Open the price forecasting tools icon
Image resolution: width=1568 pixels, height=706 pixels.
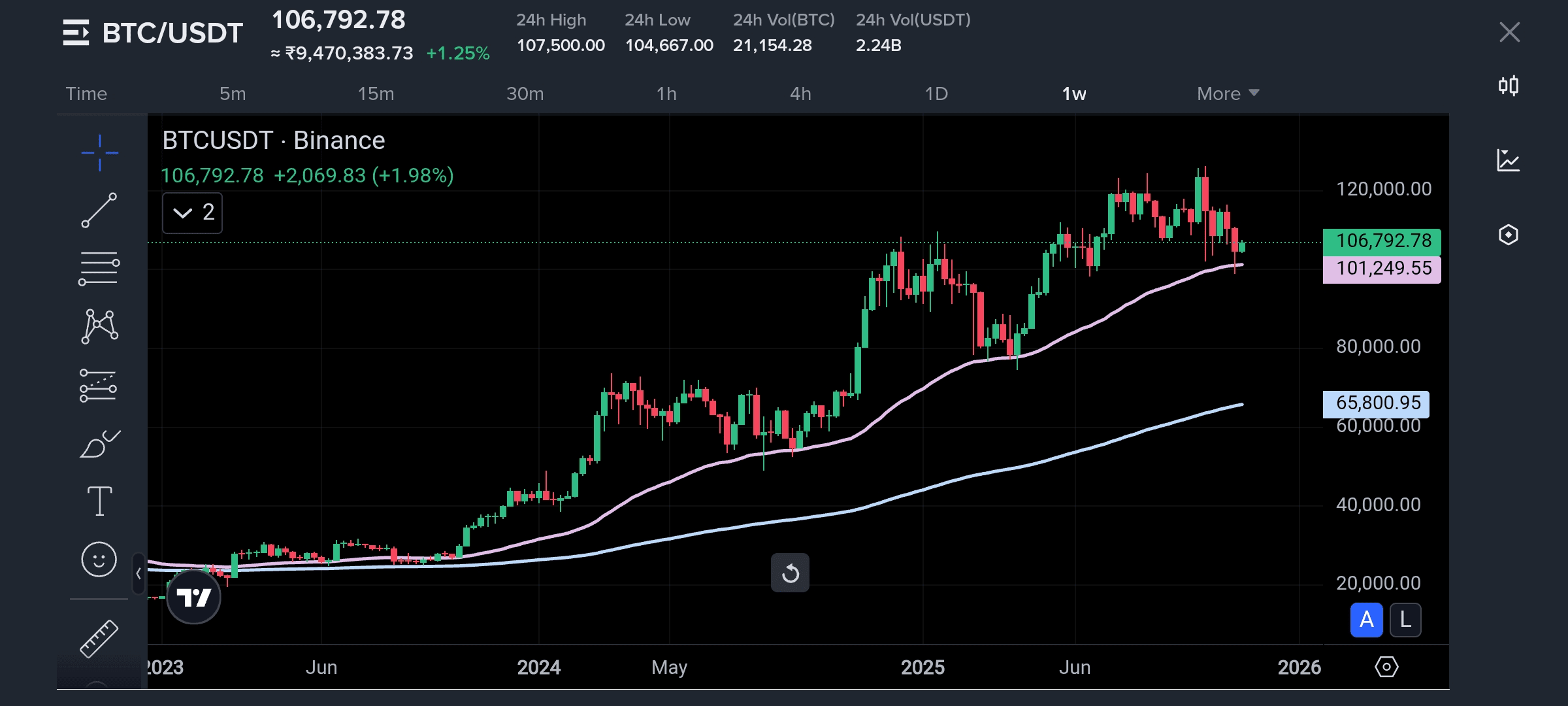99,385
